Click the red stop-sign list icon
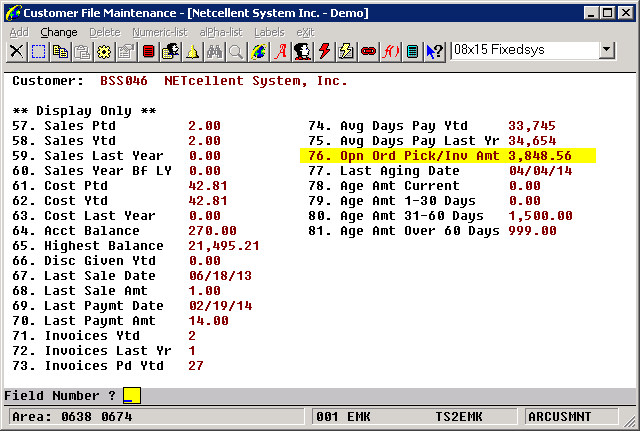Viewport: 640px width, 431px height. pos(149,52)
